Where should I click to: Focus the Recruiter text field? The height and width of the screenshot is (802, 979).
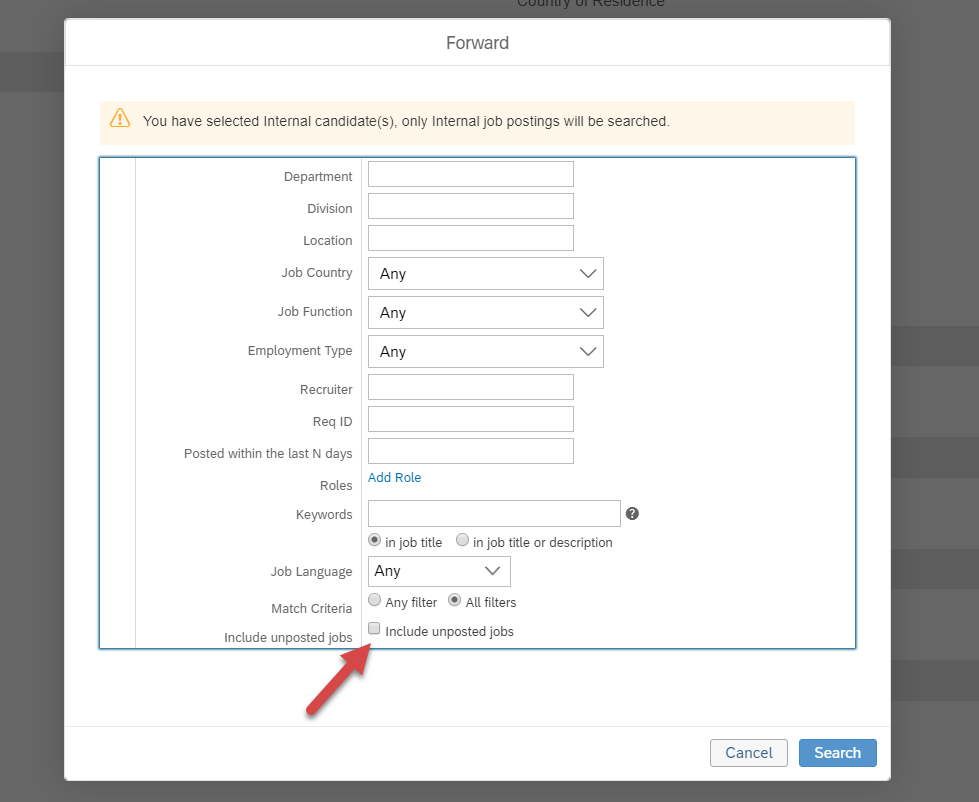click(x=471, y=387)
